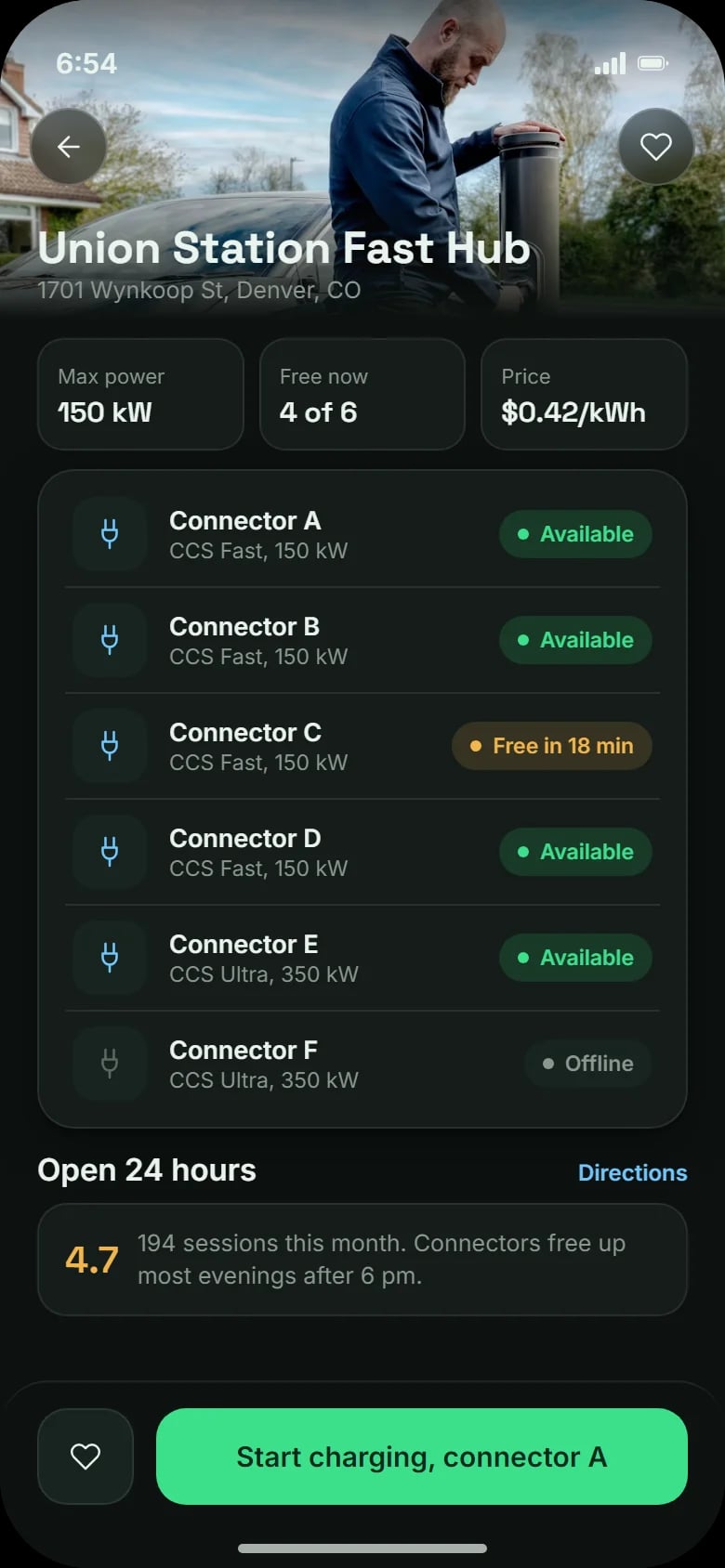Screen dimensions: 725x1568
Task: Open the 4.7 rating sessions card
Action: click(x=362, y=1260)
